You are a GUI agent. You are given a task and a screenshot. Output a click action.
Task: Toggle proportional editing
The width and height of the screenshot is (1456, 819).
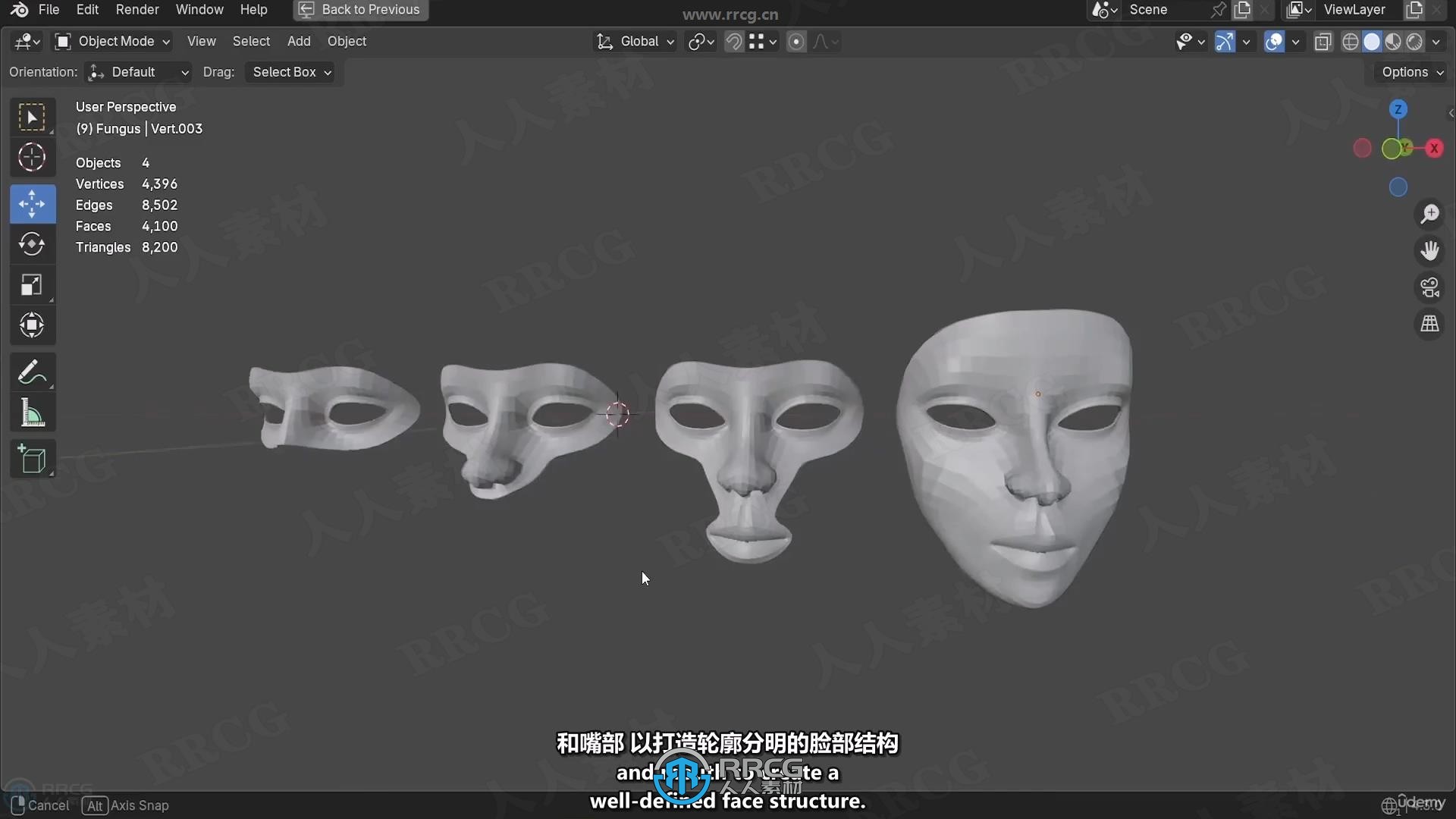(x=796, y=42)
